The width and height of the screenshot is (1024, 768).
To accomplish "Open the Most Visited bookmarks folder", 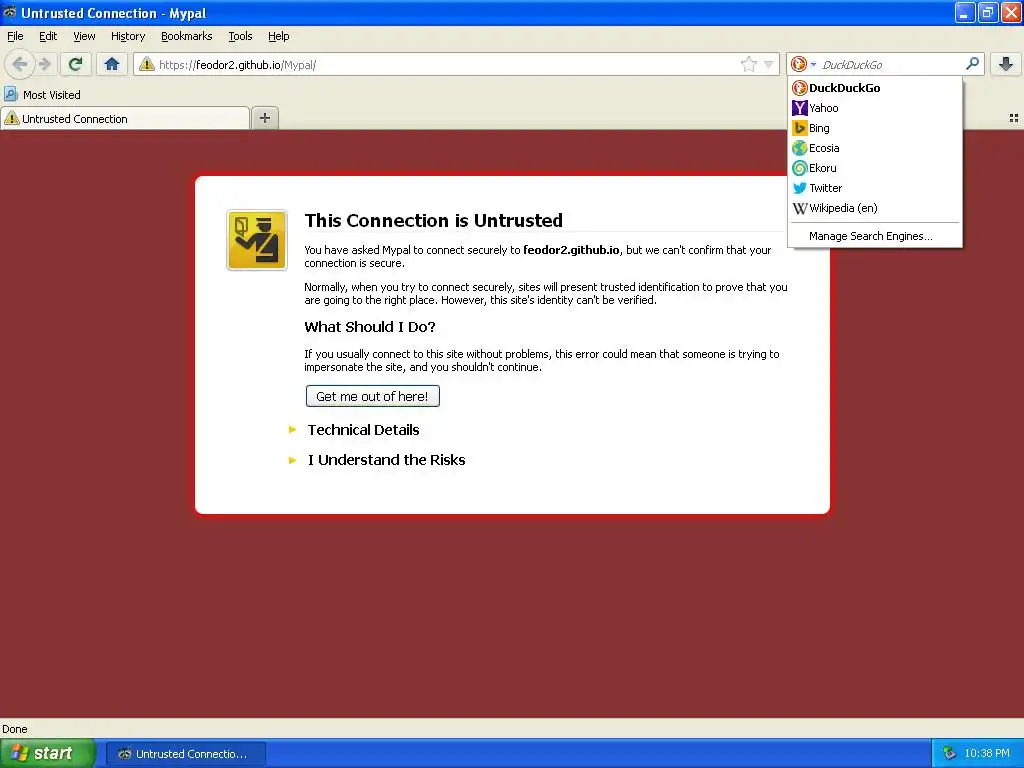I will click(42, 95).
